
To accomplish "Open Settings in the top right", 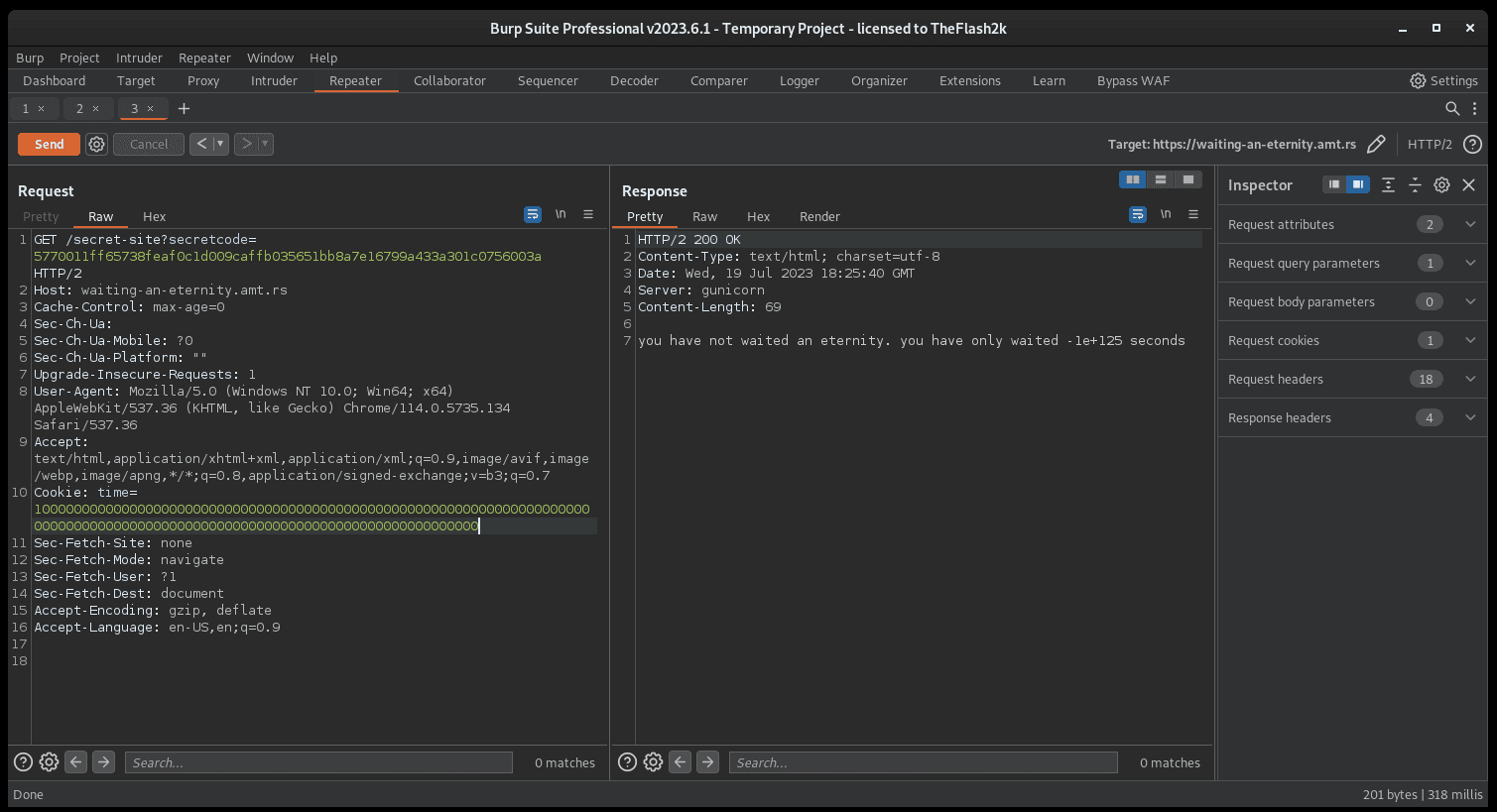I will tap(1443, 80).
